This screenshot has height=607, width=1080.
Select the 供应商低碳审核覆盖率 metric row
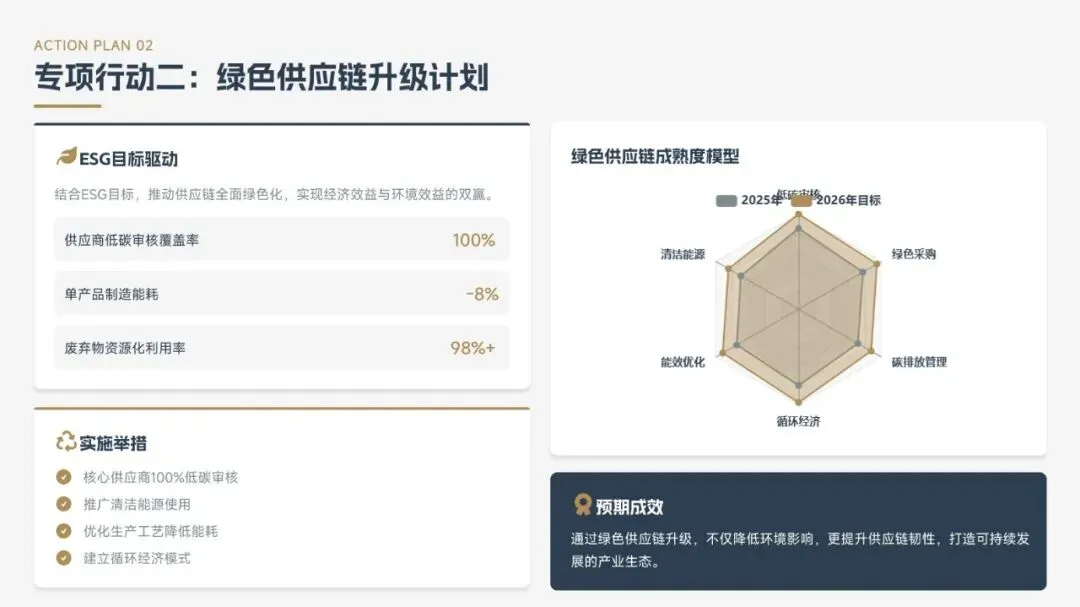[282, 240]
